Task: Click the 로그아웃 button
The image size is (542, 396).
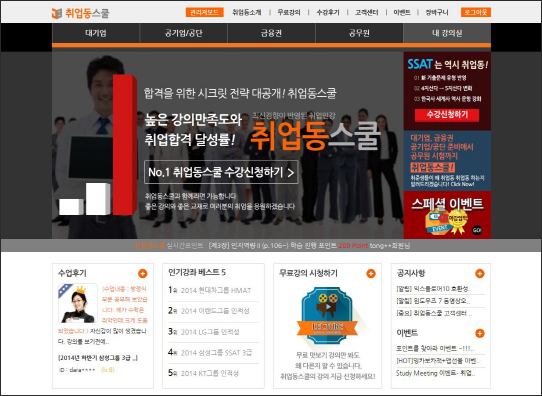Action: 476,12
